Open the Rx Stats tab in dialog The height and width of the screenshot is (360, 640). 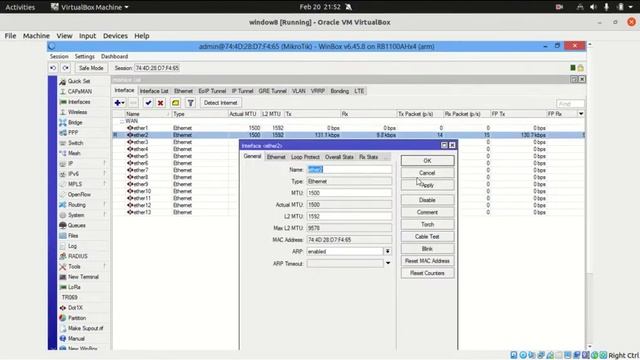(x=368, y=157)
